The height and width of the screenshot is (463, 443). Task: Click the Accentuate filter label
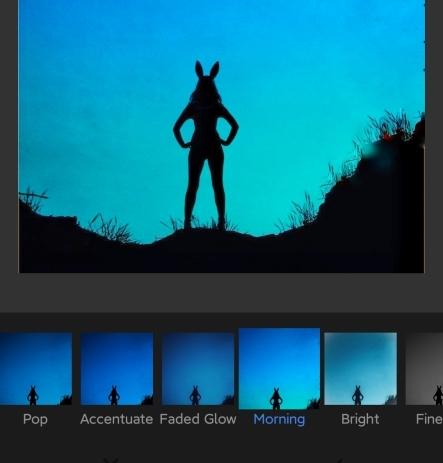[x=117, y=419]
